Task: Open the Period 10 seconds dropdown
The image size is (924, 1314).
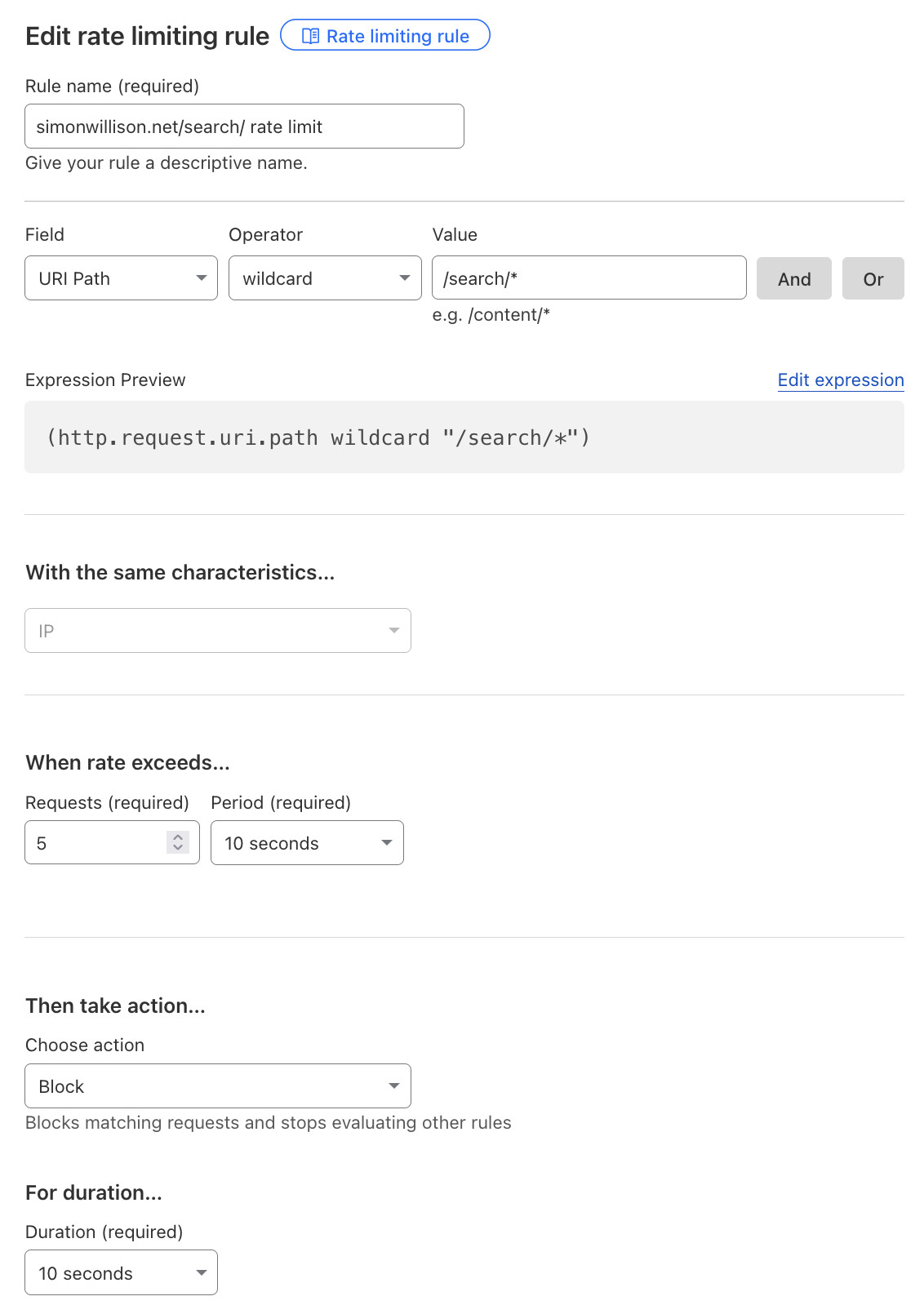Action: (x=307, y=843)
